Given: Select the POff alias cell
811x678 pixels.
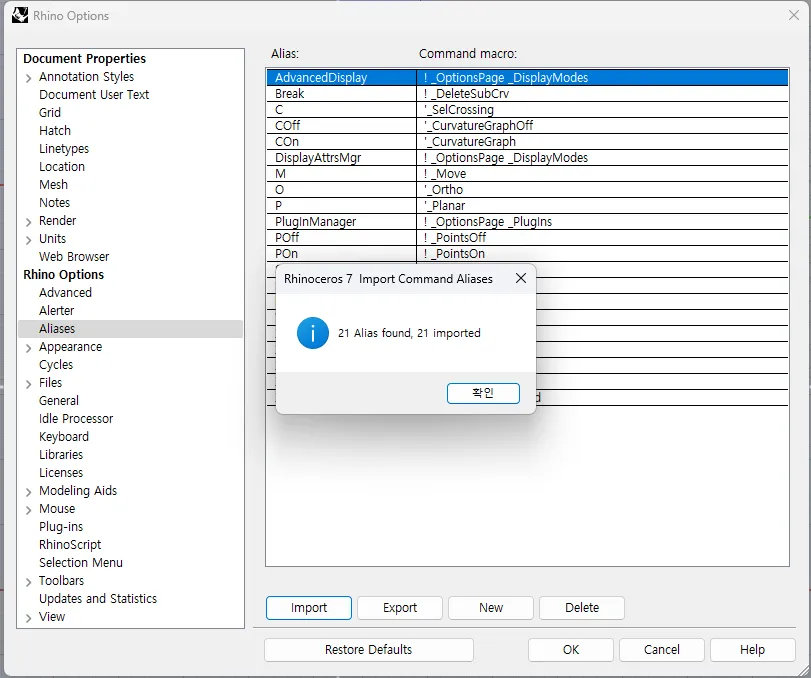Looking at the screenshot, I should [x=341, y=238].
